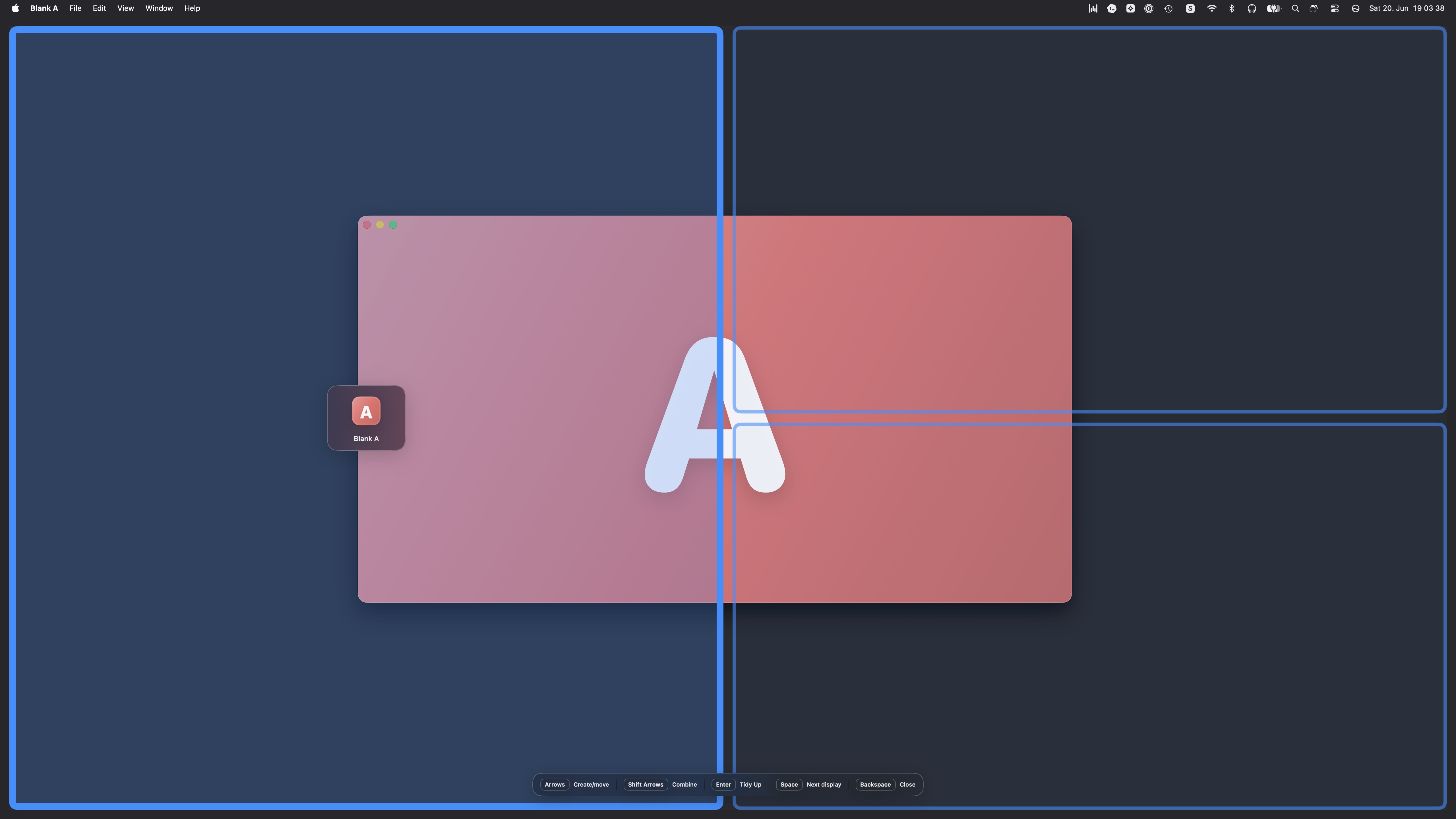Image resolution: width=1456 pixels, height=819 pixels.
Task: Open the Edit menu
Action: click(x=100, y=8)
